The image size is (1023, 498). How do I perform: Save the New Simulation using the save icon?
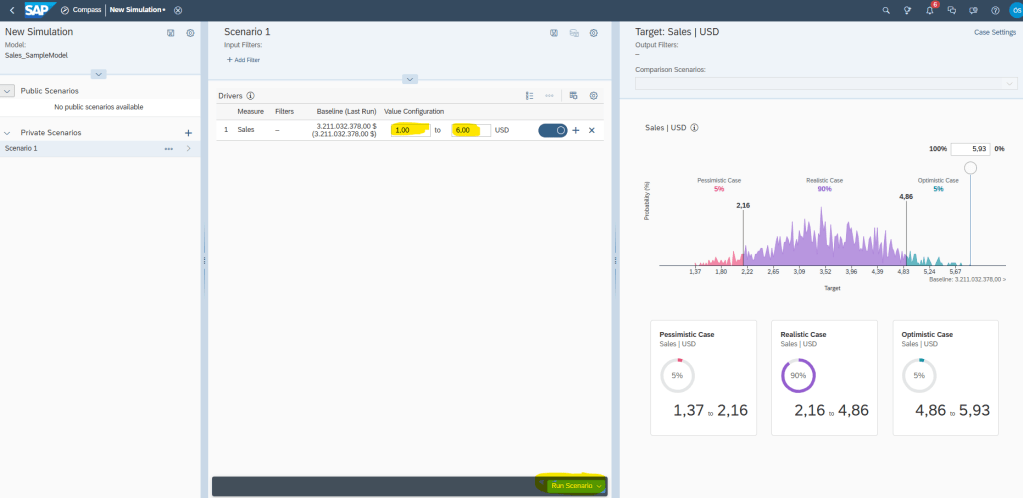click(171, 33)
